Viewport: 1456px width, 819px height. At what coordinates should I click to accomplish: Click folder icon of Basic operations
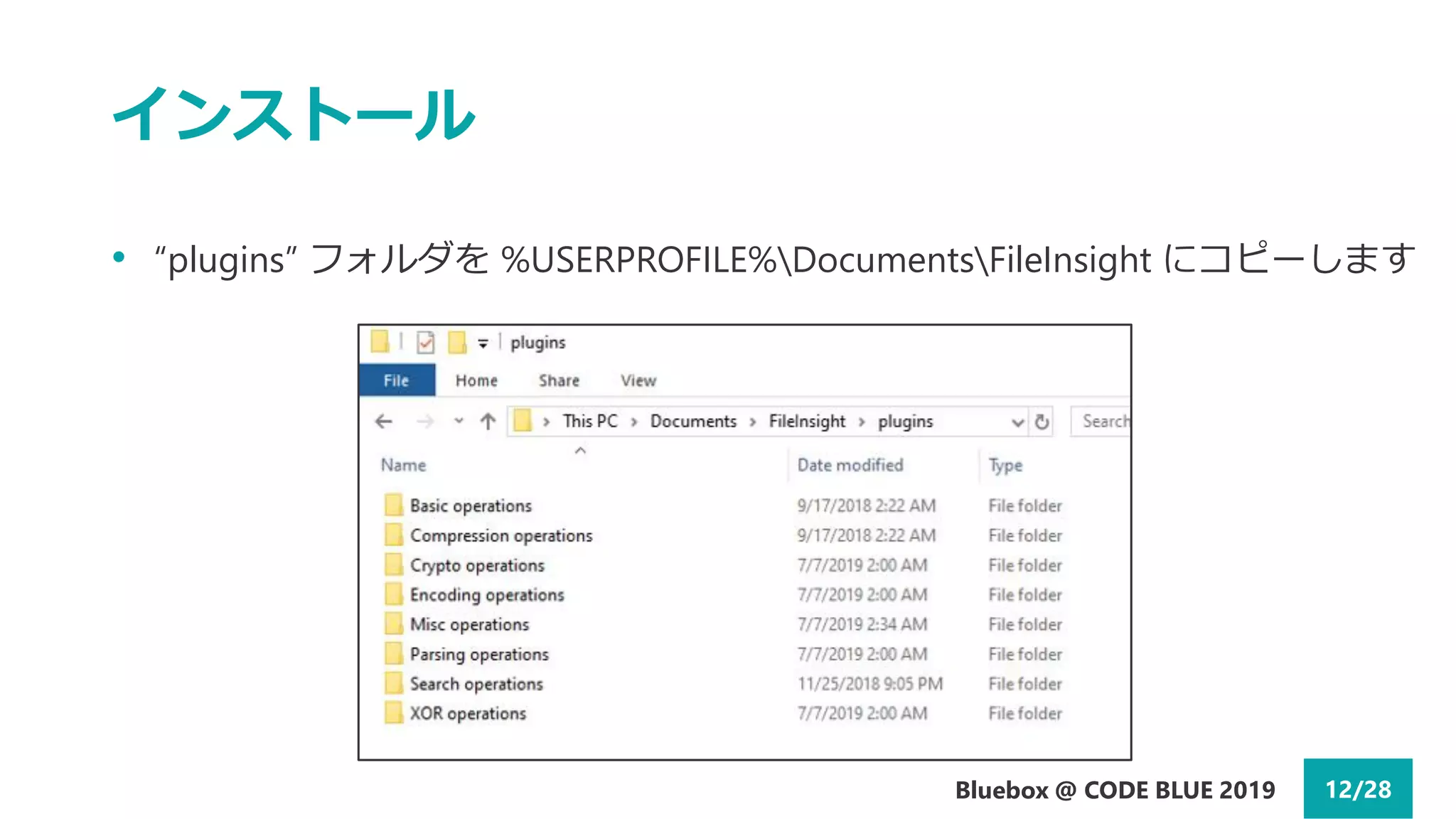[x=393, y=505]
